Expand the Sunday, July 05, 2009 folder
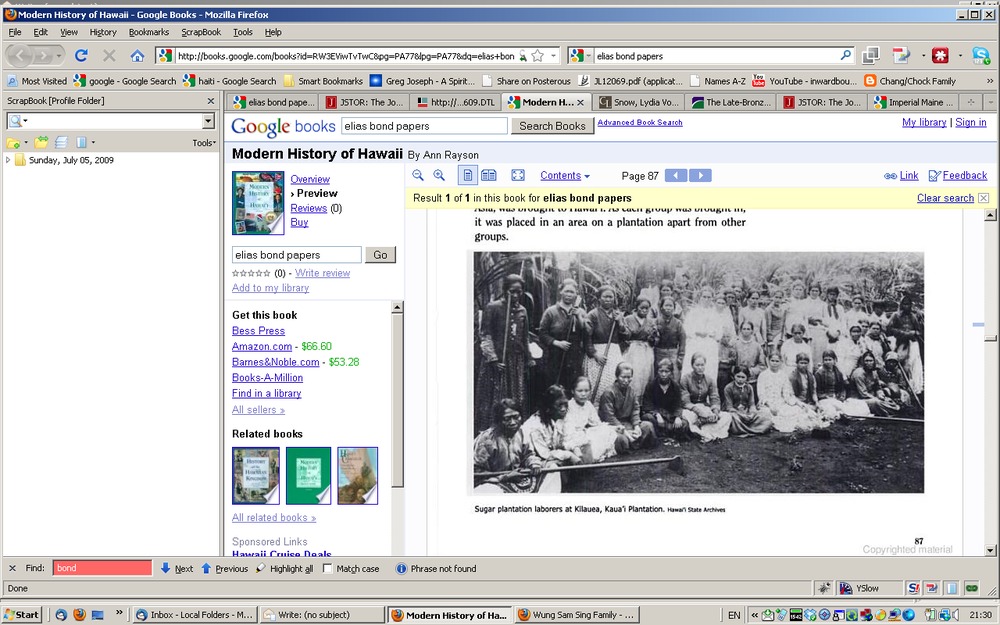 [8, 160]
